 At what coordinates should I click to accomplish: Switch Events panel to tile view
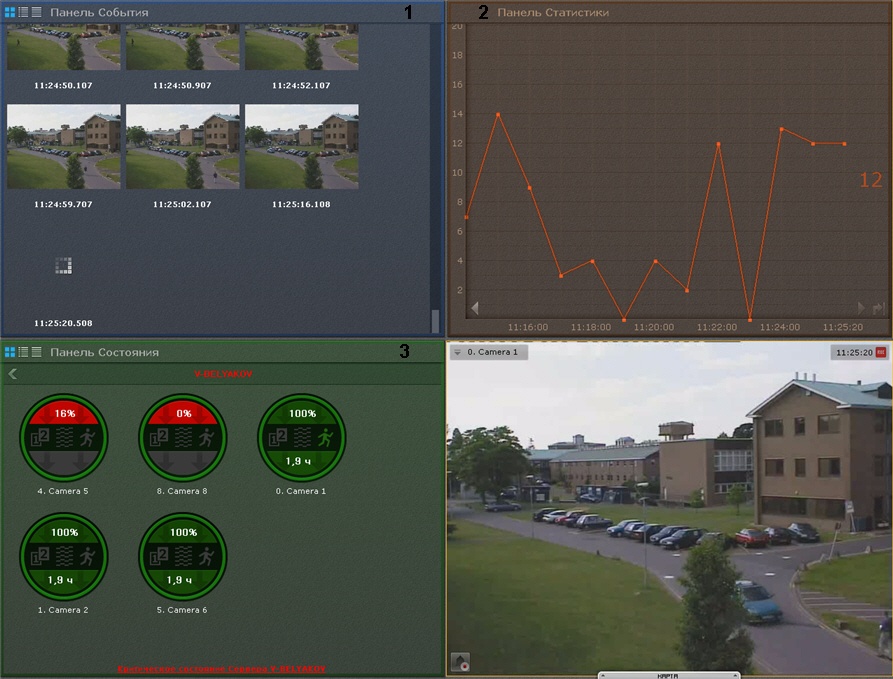[10, 12]
